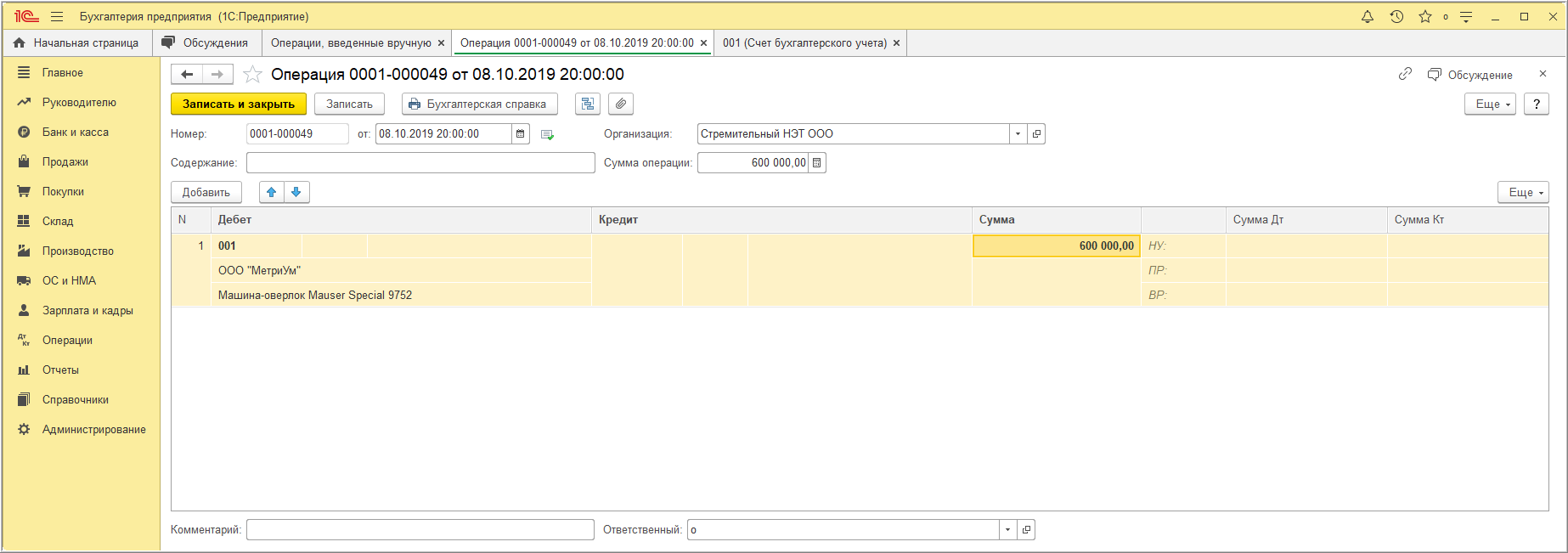Open Организация record with open button

pyautogui.click(x=1036, y=133)
